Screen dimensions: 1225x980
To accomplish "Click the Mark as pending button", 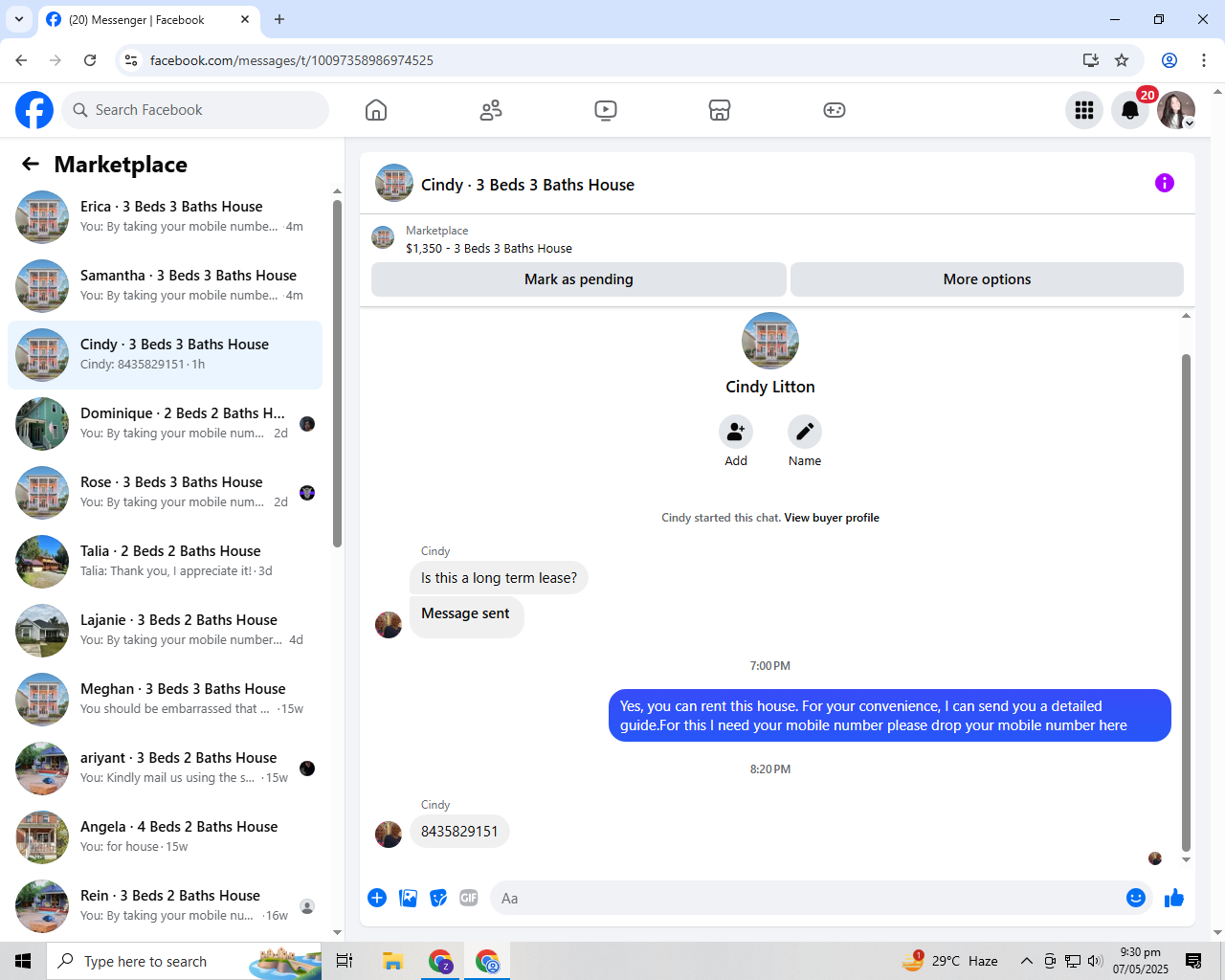I will [579, 279].
